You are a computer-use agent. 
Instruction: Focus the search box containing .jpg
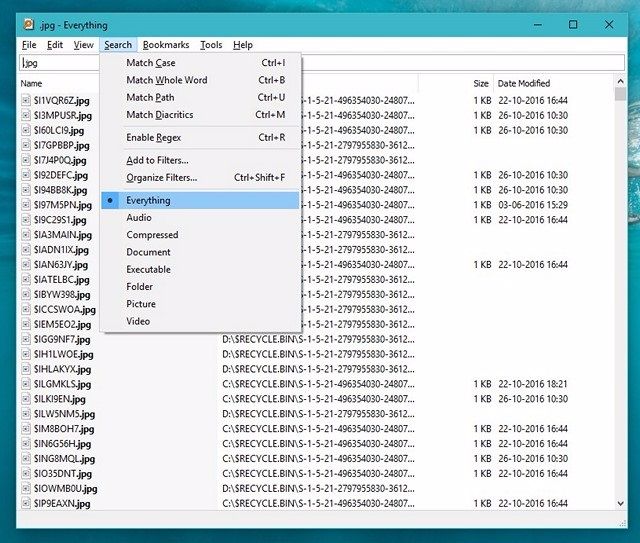[322, 63]
